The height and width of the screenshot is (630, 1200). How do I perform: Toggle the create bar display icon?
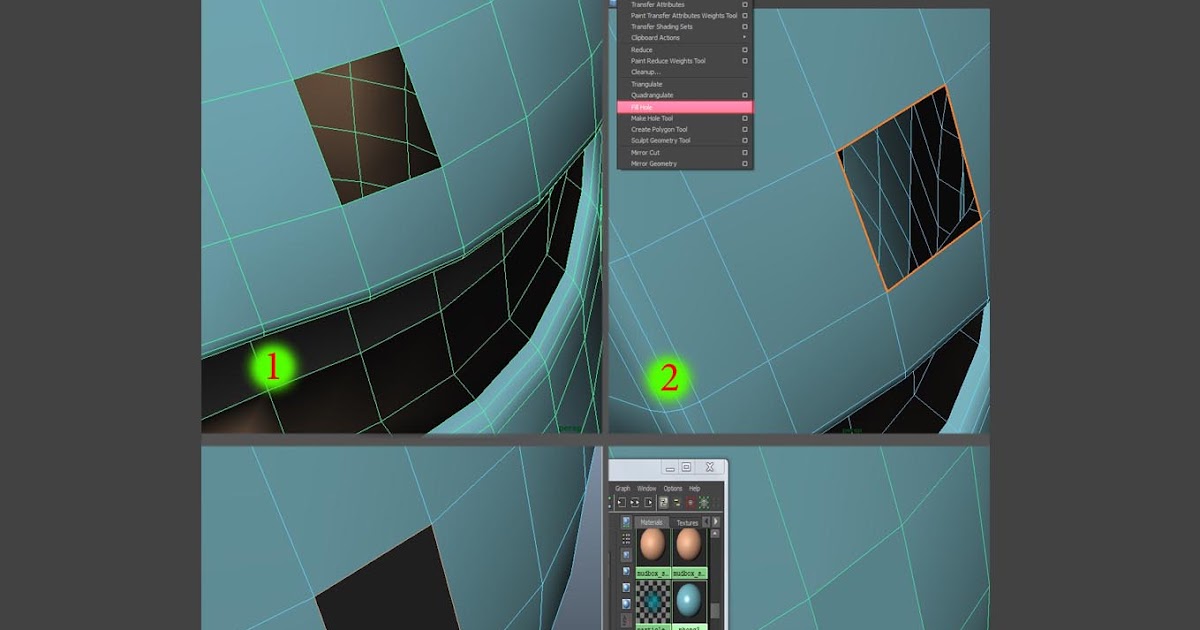point(626,522)
